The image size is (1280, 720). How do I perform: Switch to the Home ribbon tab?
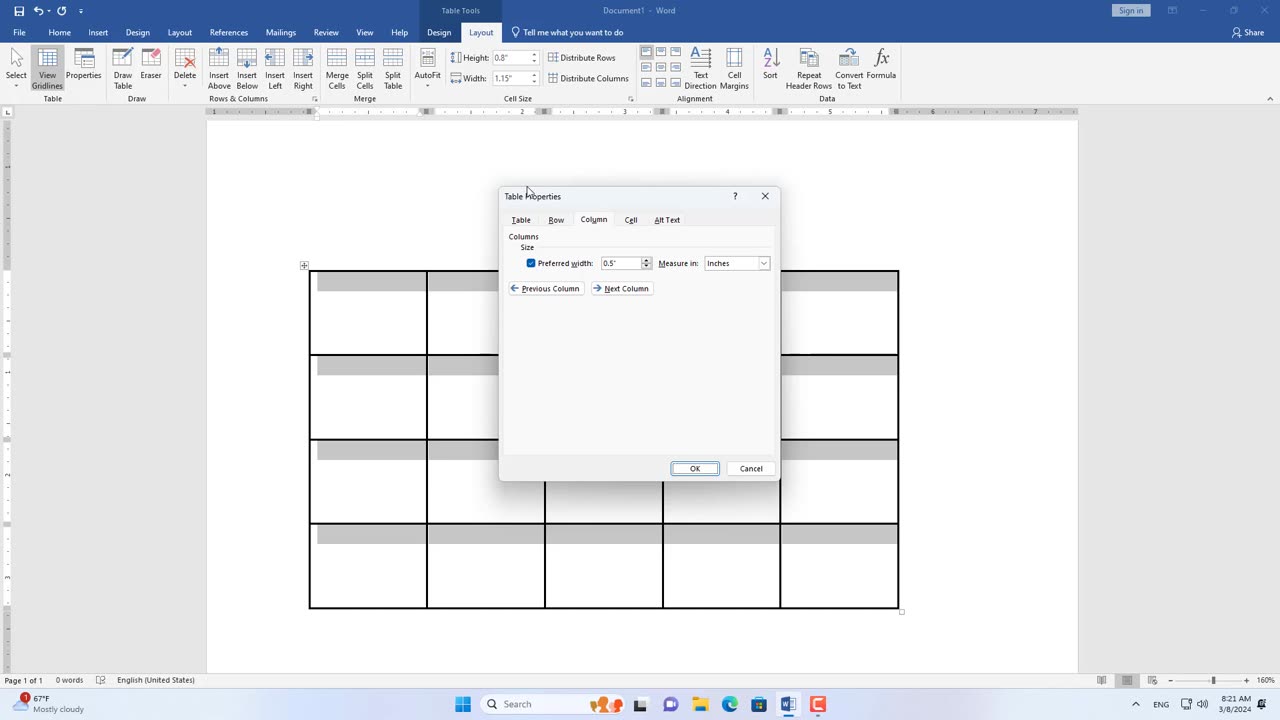(x=60, y=32)
